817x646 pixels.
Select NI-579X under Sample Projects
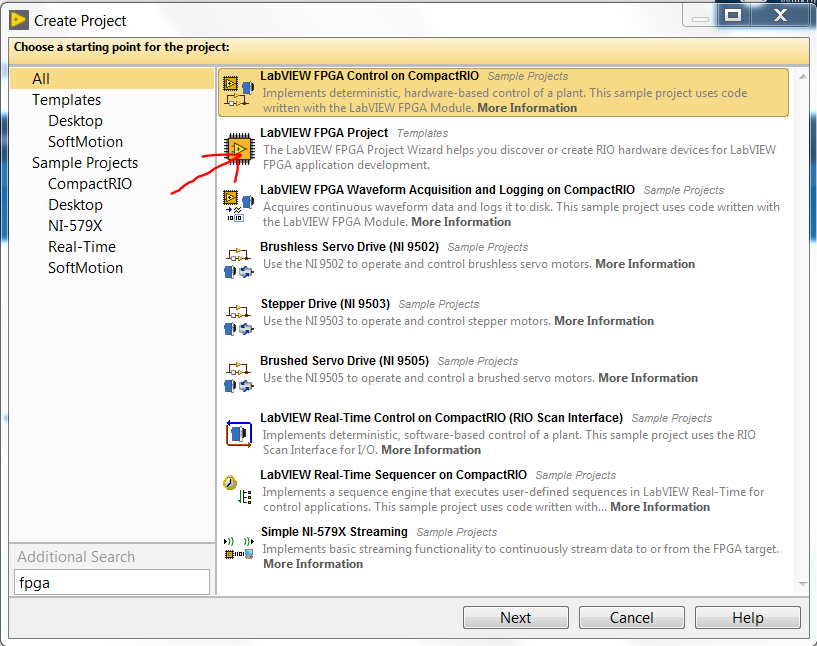[75, 226]
